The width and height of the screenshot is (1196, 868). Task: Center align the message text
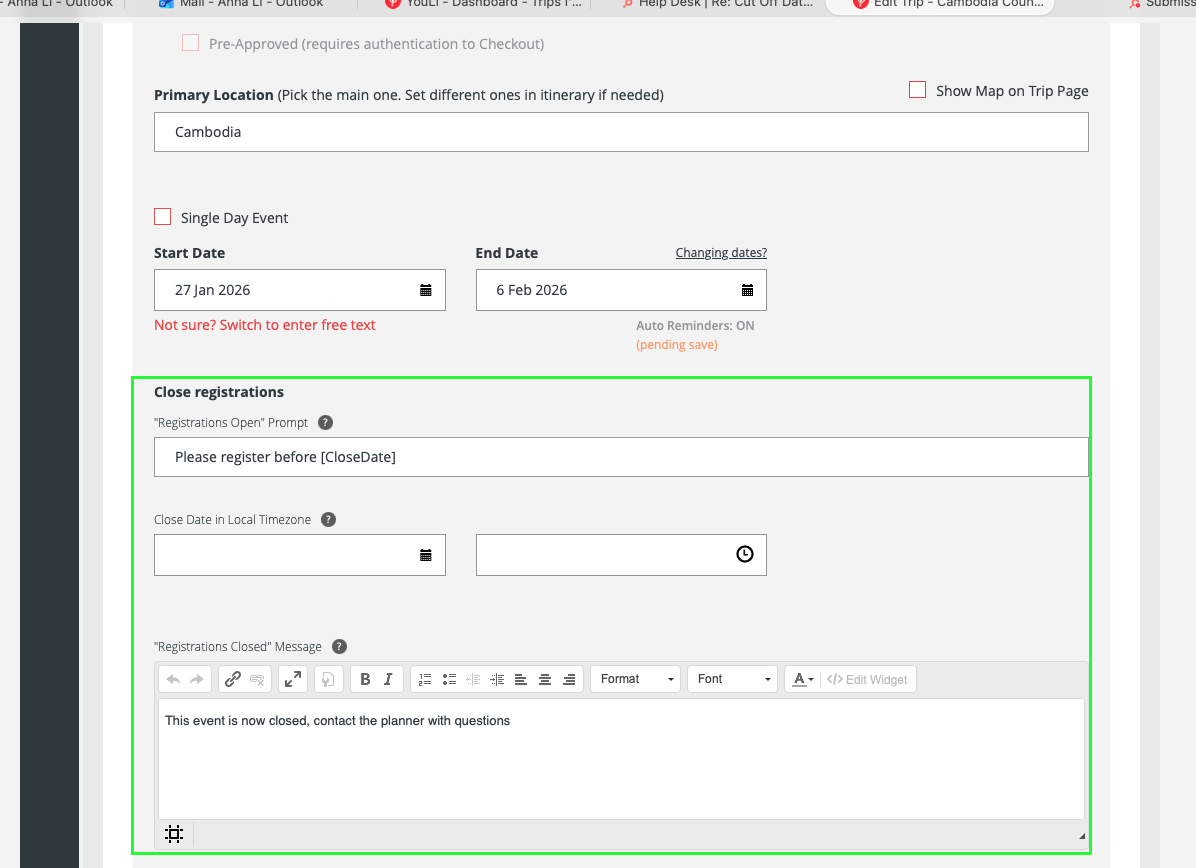coord(545,679)
